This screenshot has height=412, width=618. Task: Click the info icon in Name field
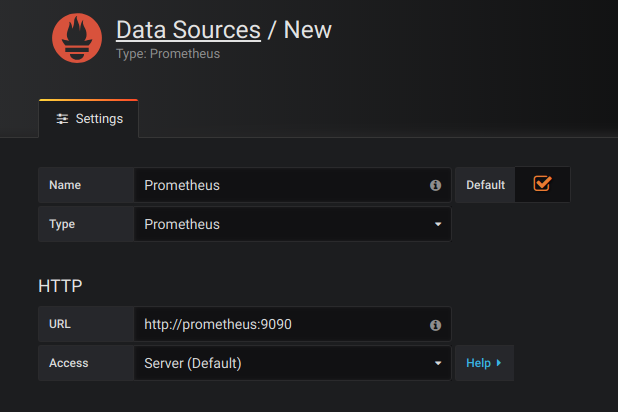[435, 185]
